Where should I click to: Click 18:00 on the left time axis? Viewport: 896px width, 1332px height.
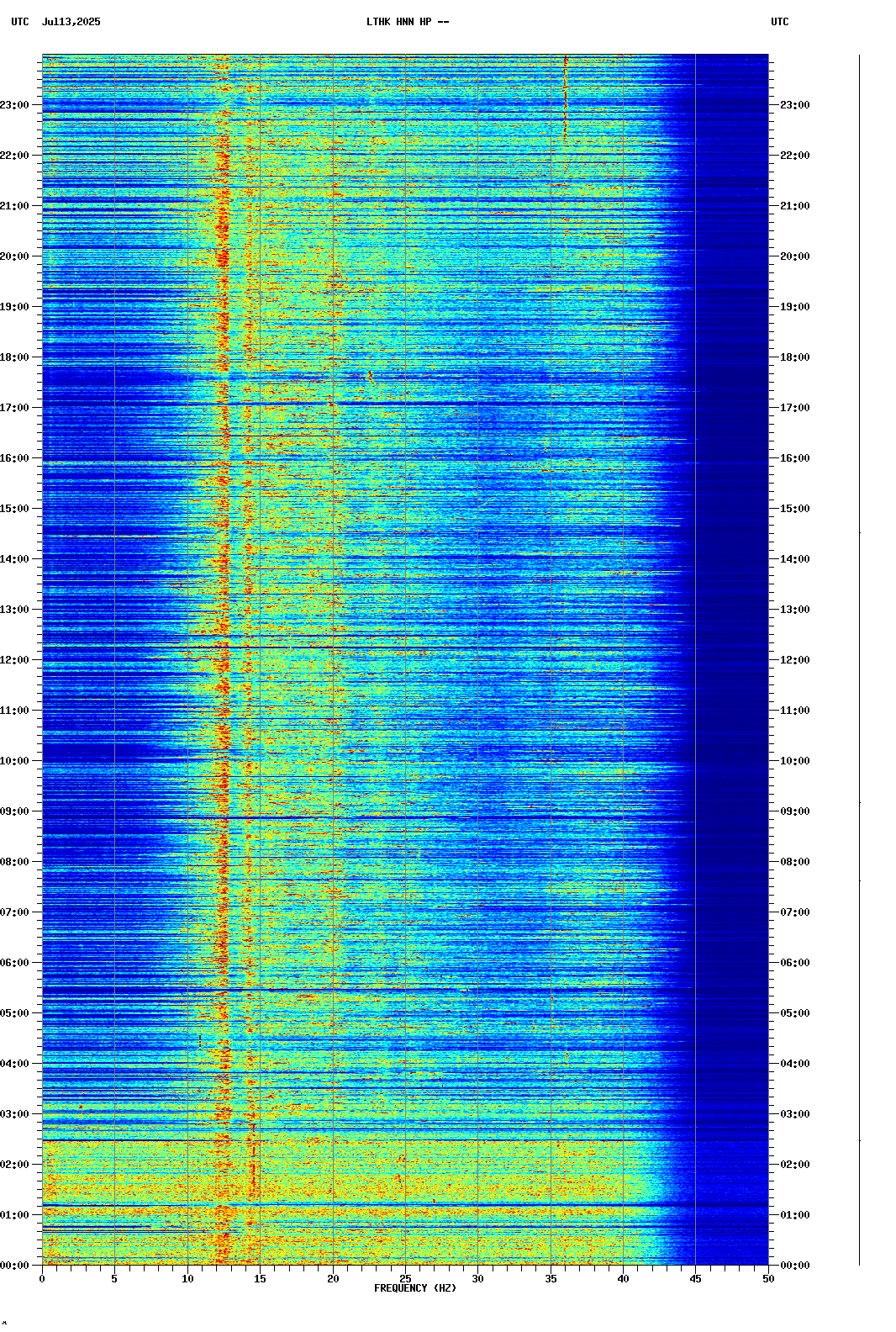[14, 357]
